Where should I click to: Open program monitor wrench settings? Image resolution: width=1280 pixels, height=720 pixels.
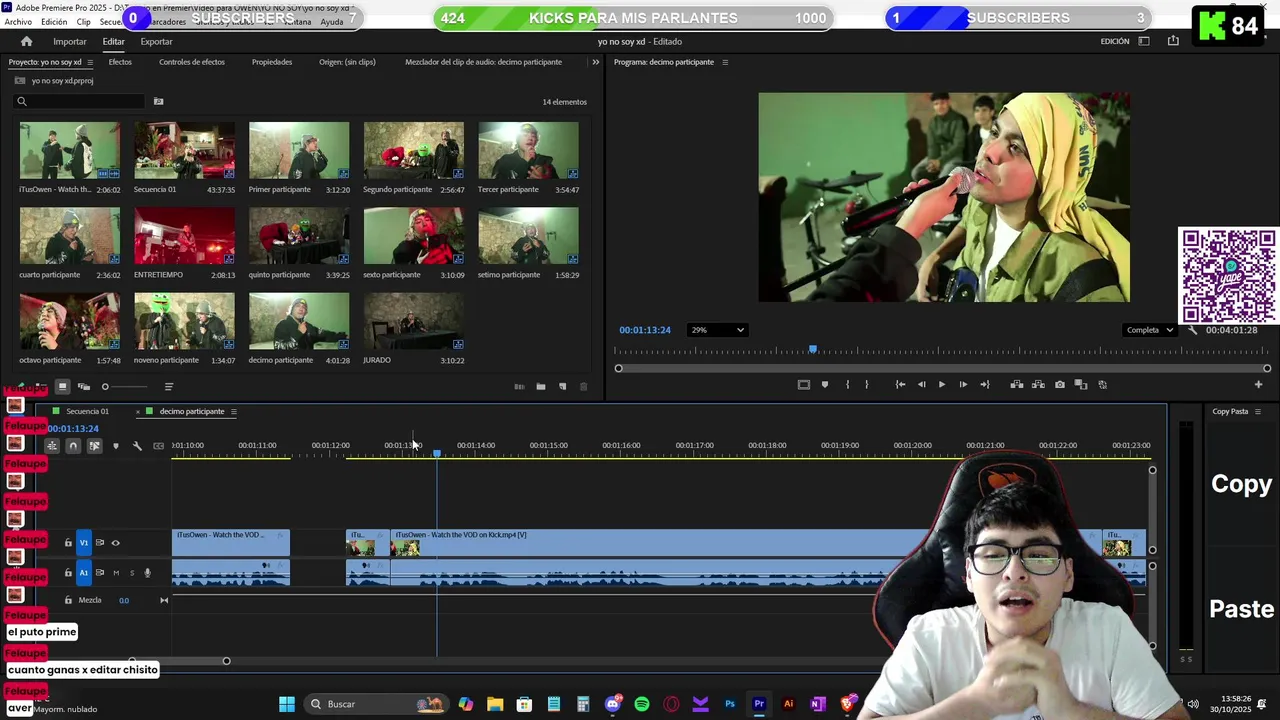coord(1192,330)
